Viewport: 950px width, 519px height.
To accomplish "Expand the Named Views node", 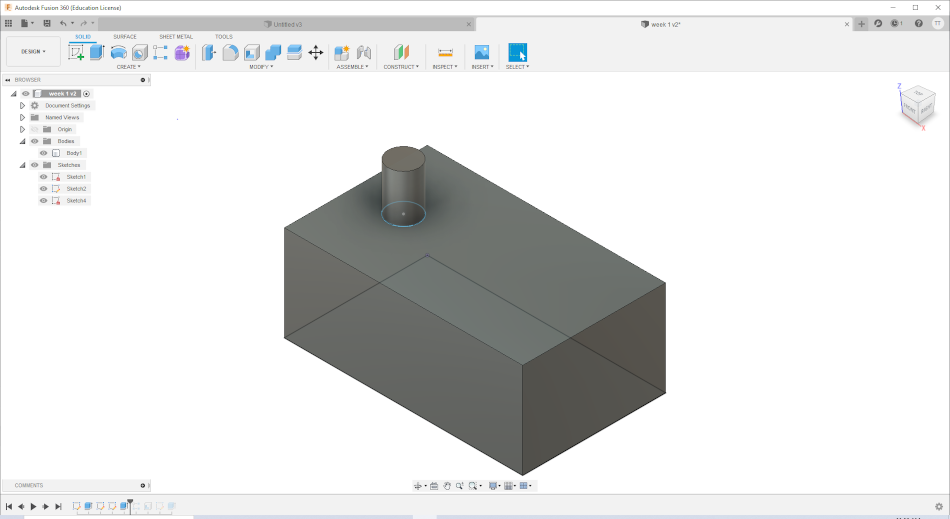I will click(22, 117).
